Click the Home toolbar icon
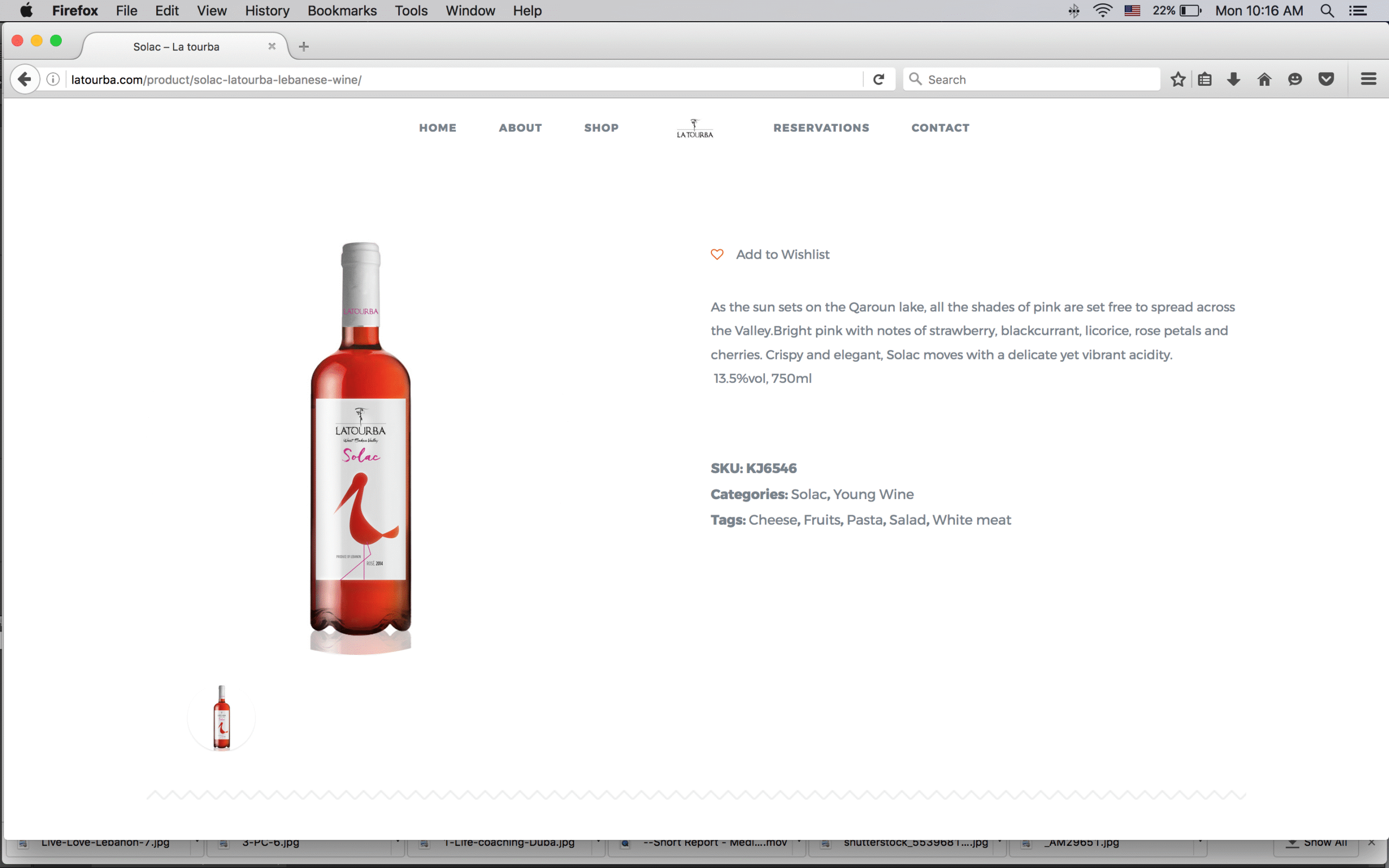The height and width of the screenshot is (868, 1389). 1264,79
